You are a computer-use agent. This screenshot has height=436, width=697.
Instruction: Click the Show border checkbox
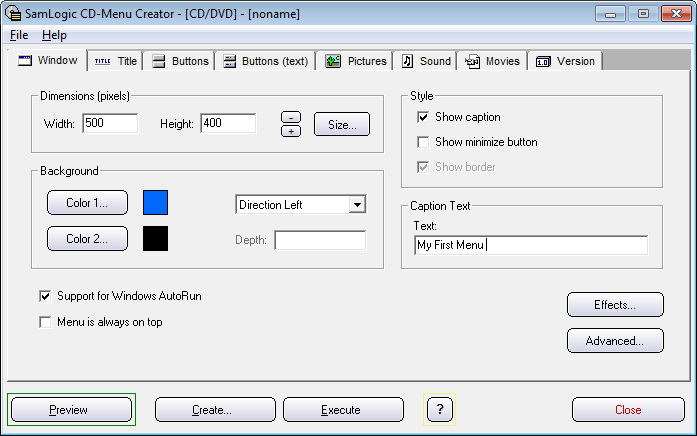pos(423,167)
